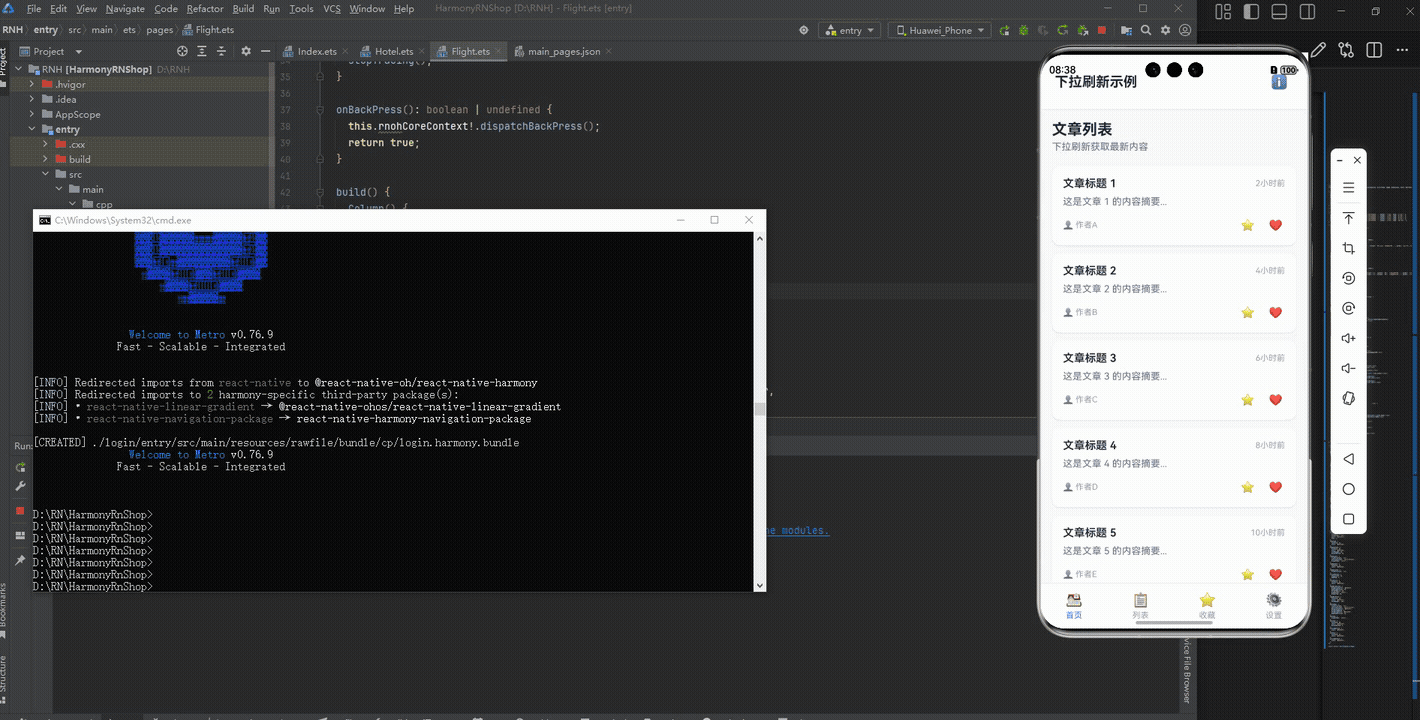Click the red Stop icon in IDE toolbar

1101,30
